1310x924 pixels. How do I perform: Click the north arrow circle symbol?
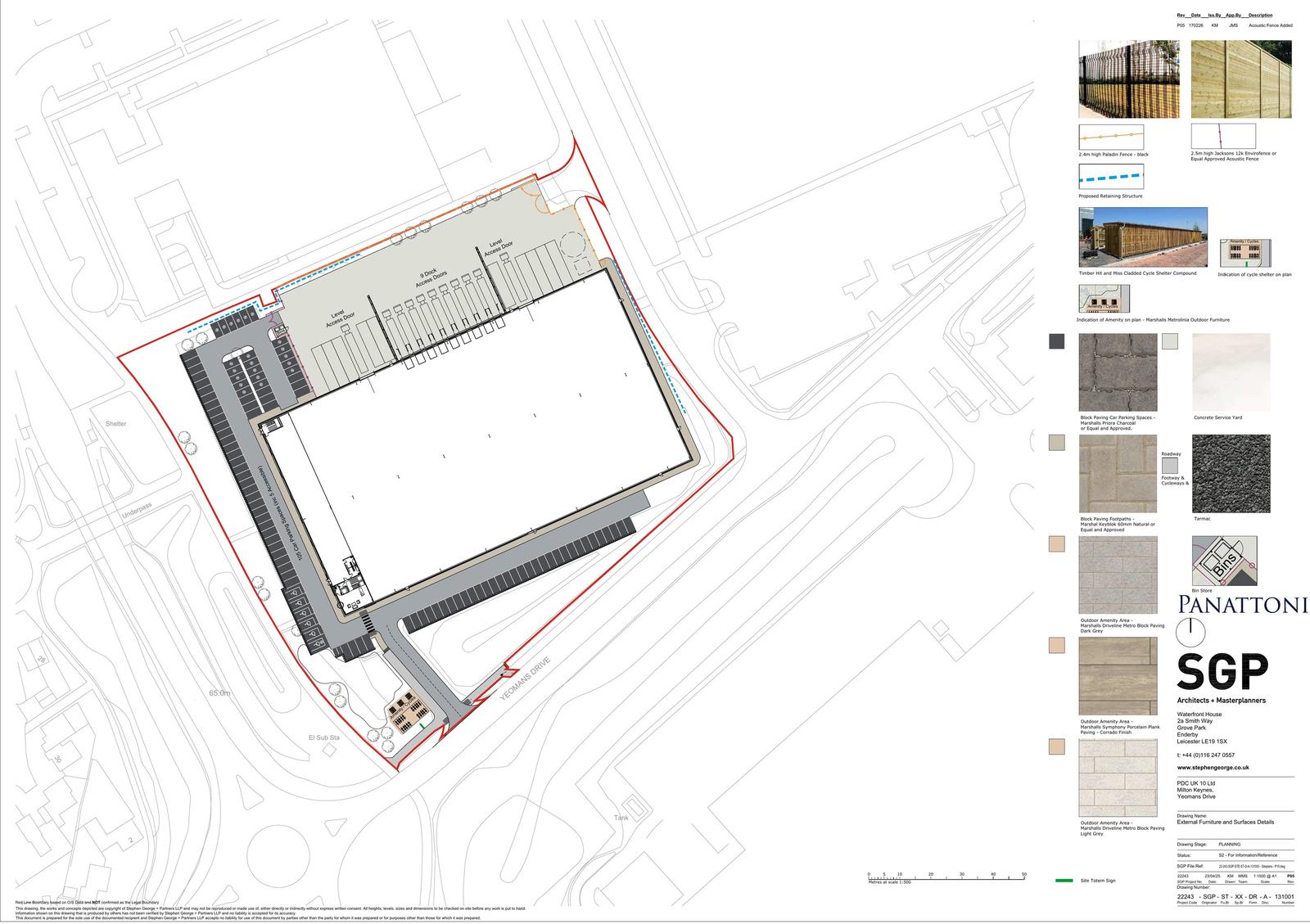[x=1190, y=631]
